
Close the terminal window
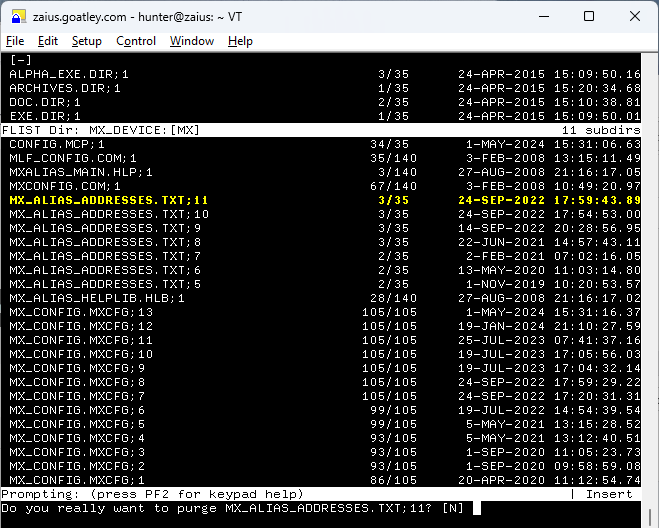pyautogui.click(x=635, y=17)
